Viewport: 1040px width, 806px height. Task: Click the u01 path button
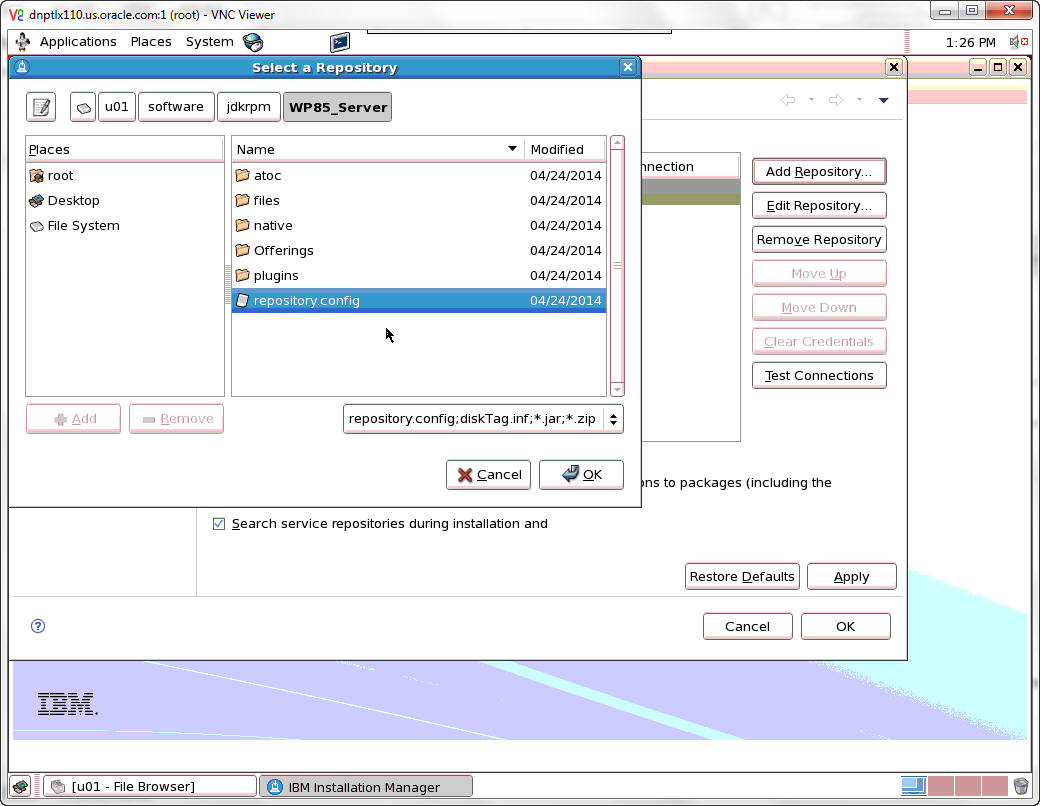117,107
